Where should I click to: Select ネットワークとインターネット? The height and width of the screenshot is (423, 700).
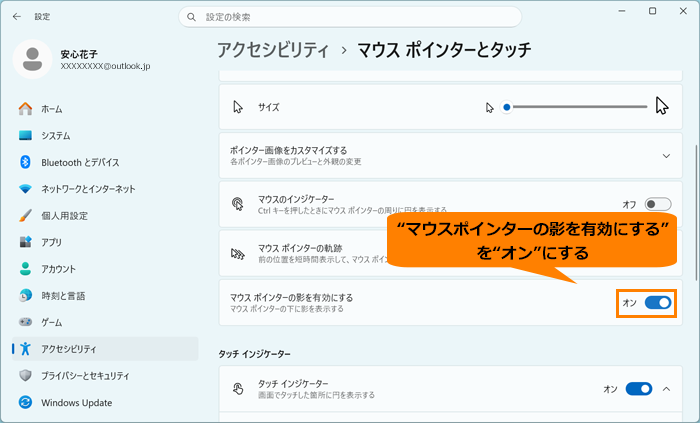(x=105, y=189)
